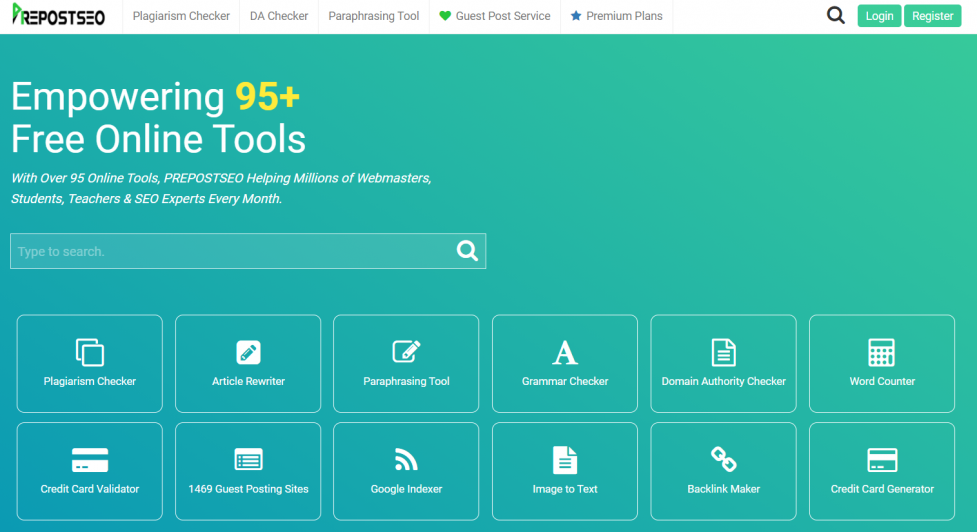Viewport: 977px width, 532px height.
Task: Click the Prepostseo logo
Action: coord(59,15)
